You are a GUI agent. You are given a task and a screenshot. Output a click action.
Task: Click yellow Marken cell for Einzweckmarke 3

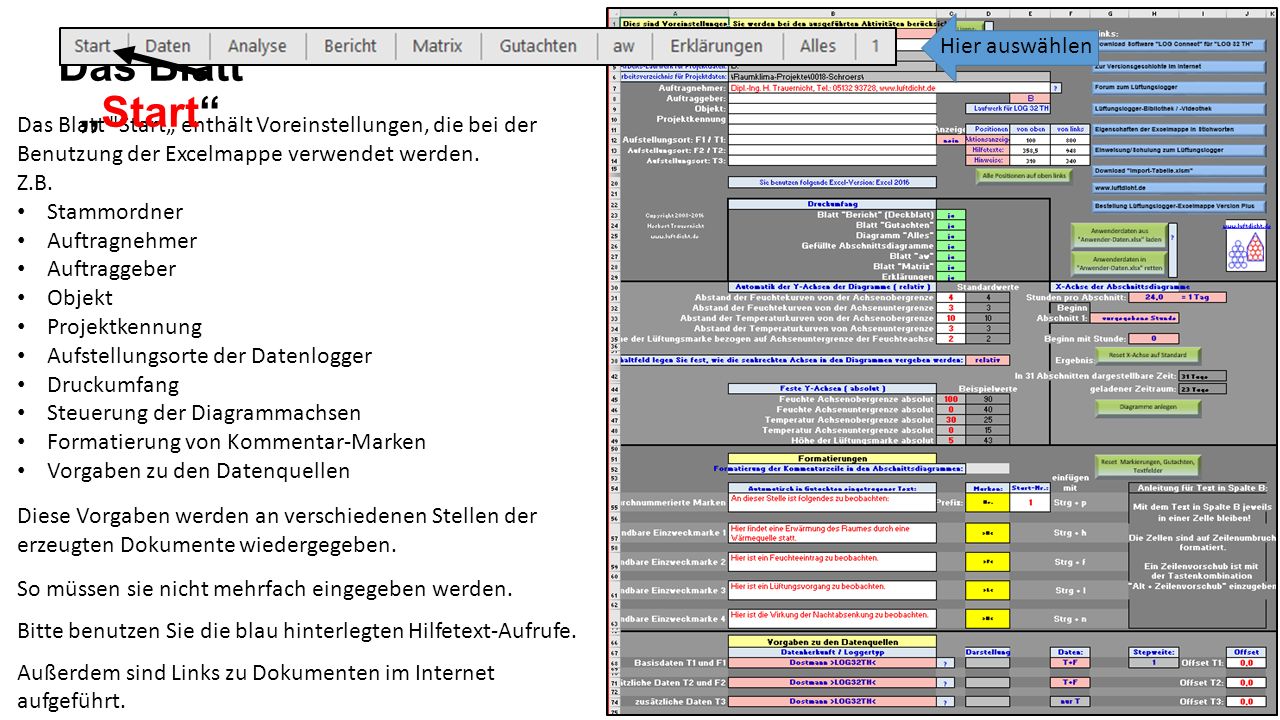pos(988,590)
